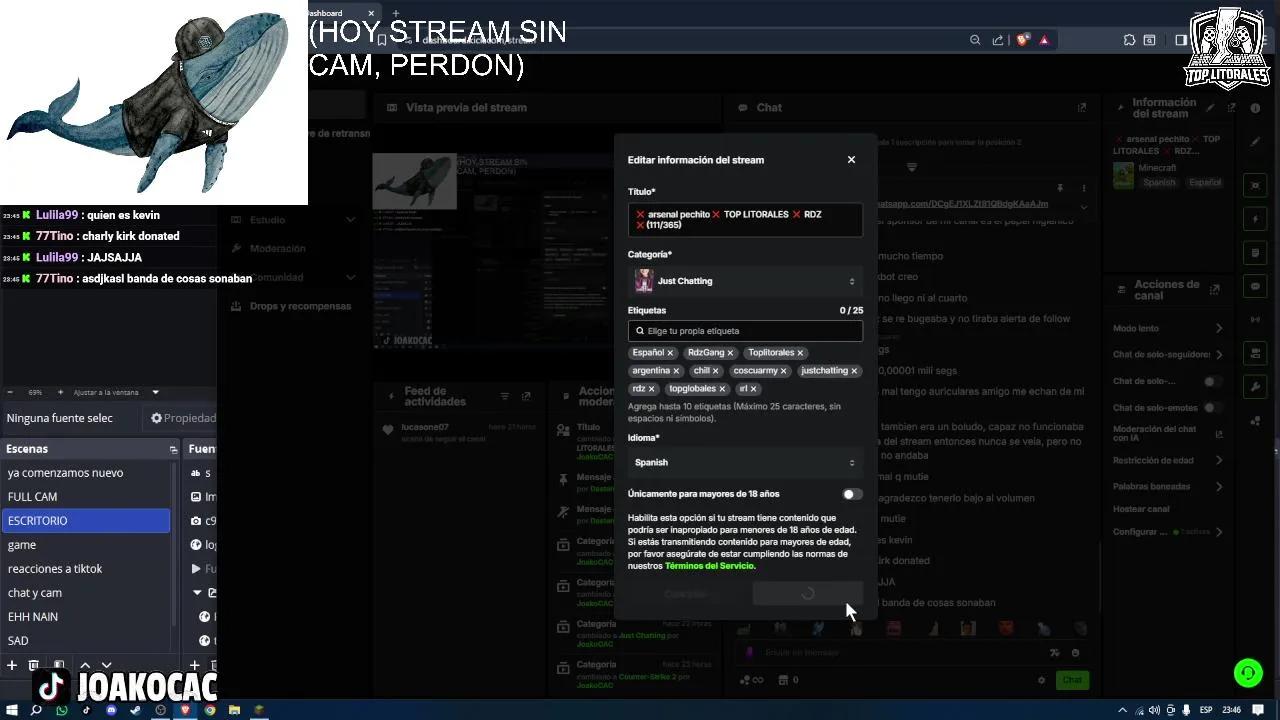The image size is (1280, 720).
Task: Pop out the Acciones de canal panel
Action: [x=1215, y=290]
